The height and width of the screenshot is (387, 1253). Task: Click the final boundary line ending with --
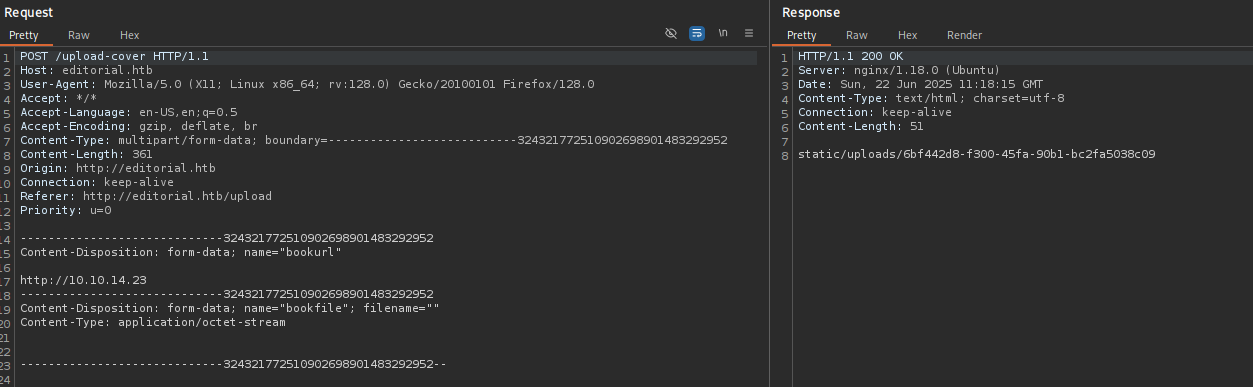coord(233,365)
